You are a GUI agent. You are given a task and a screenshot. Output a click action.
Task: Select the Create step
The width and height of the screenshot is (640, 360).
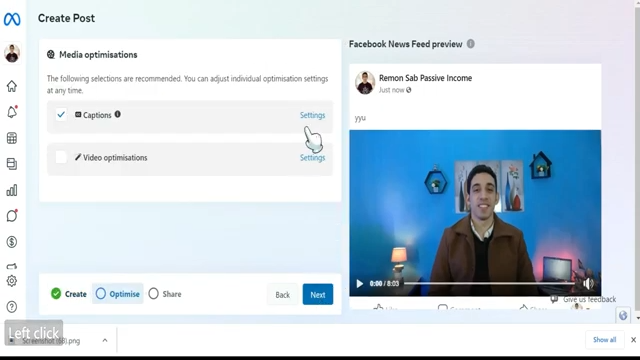[x=69, y=294]
